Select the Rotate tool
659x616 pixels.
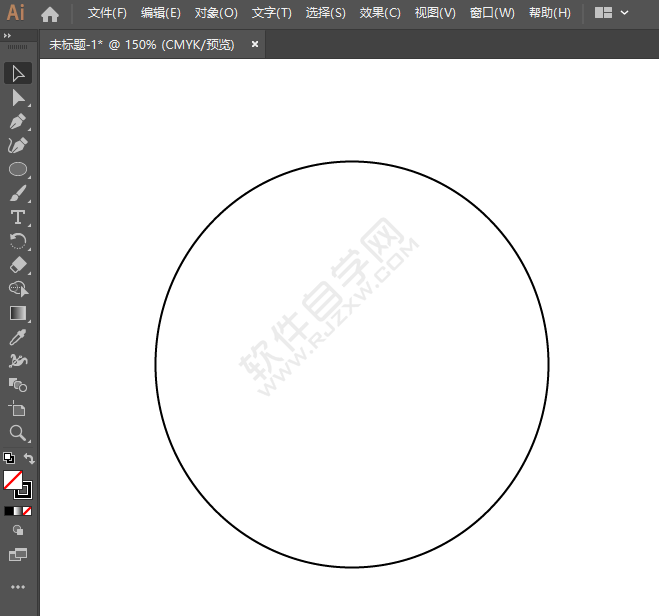[x=18, y=241]
